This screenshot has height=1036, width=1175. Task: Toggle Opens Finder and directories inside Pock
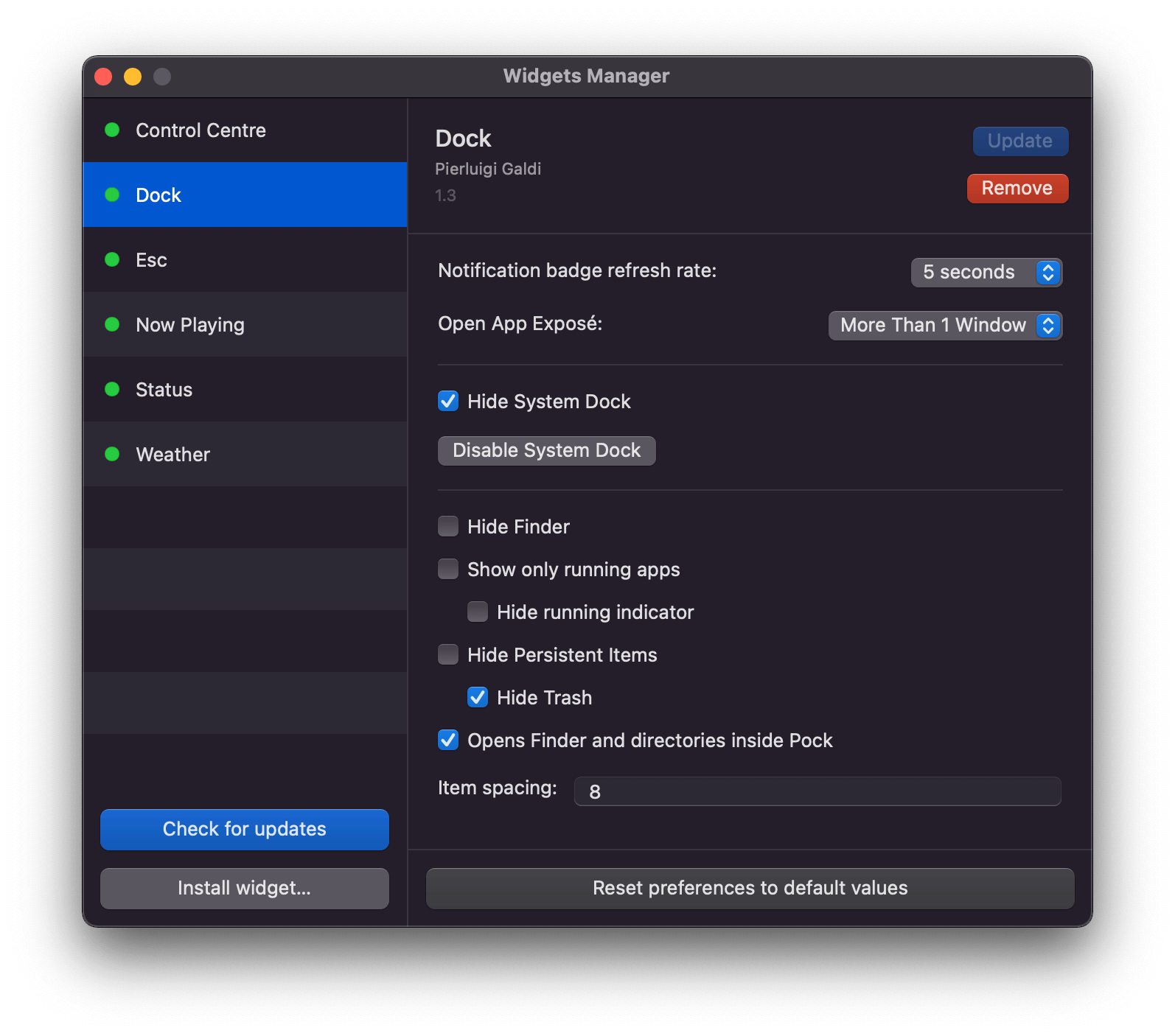coord(448,740)
